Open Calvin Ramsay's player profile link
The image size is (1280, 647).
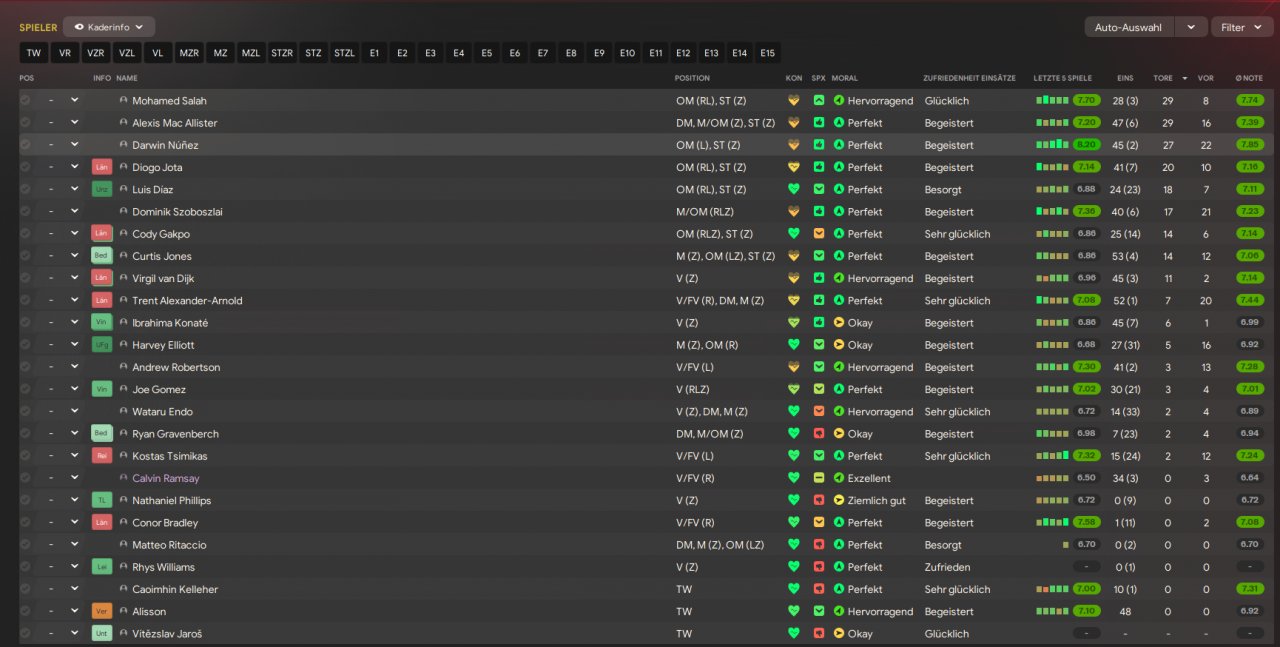[x=166, y=478]
